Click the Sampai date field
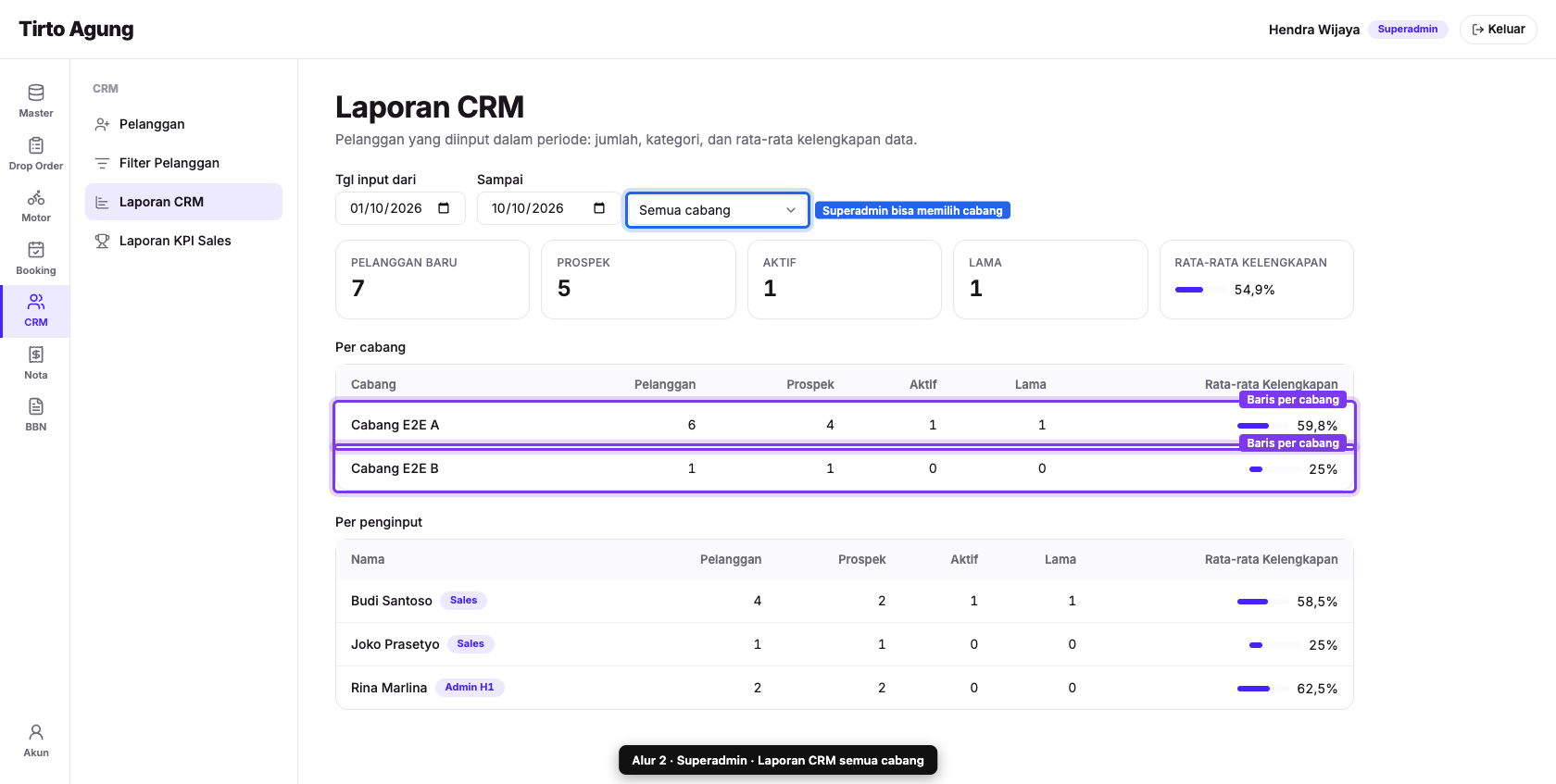 pos(547,208)
